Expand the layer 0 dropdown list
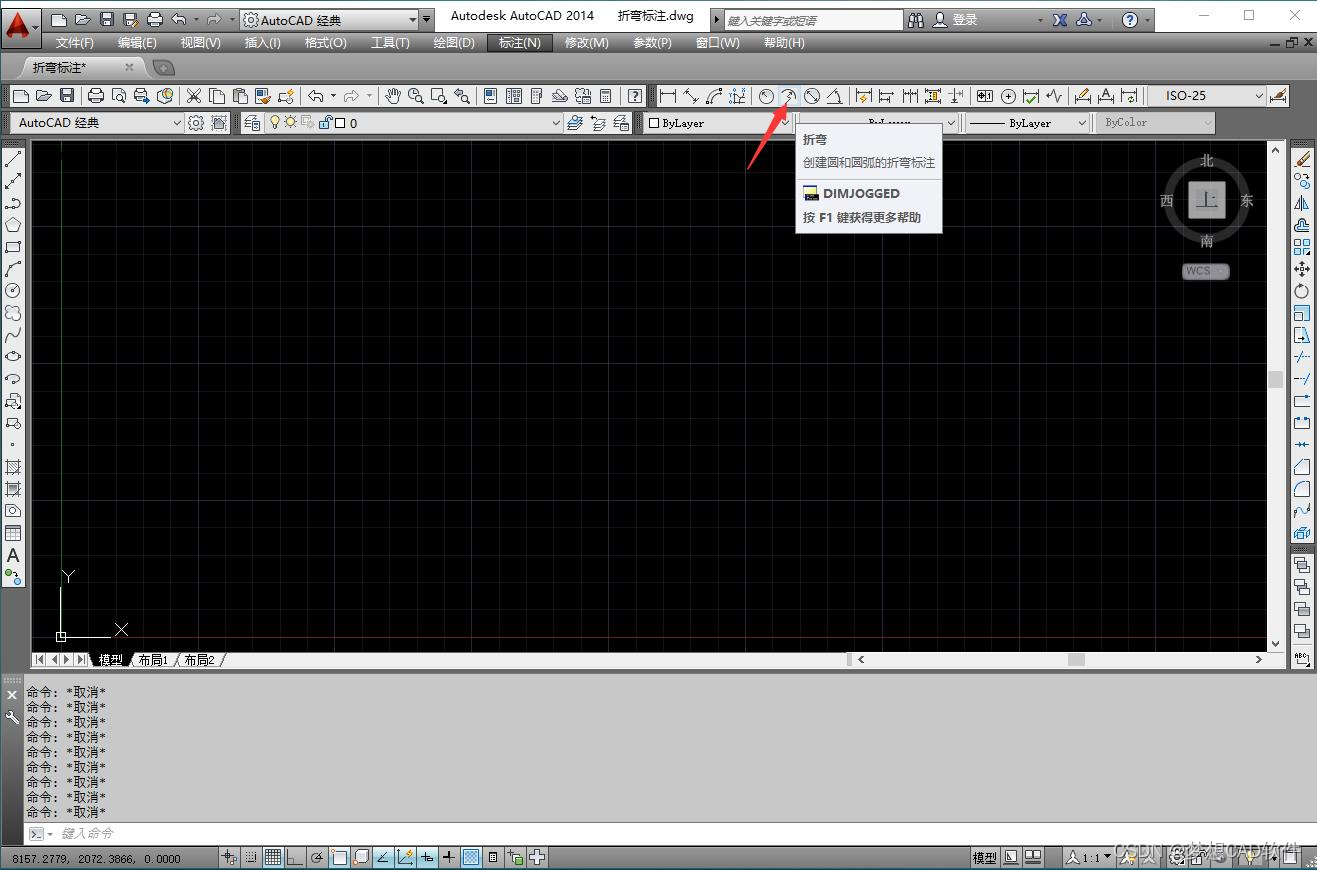 coord(556,123)
